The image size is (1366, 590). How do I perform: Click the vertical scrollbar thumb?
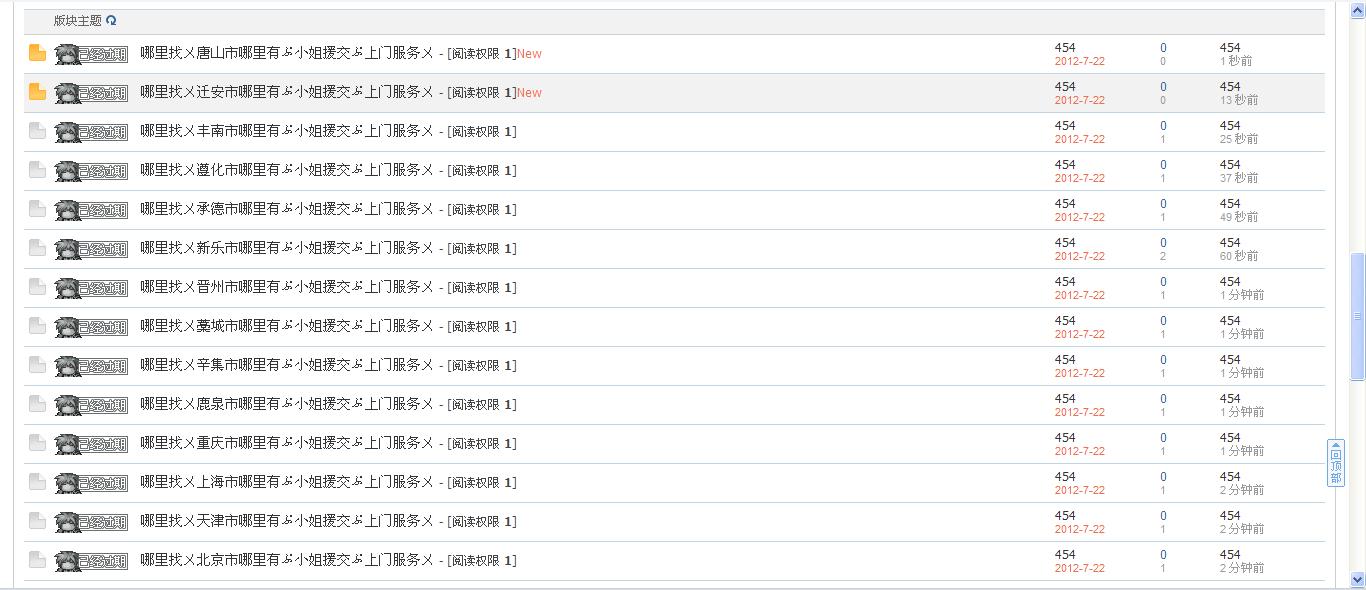click(1357, 316)
